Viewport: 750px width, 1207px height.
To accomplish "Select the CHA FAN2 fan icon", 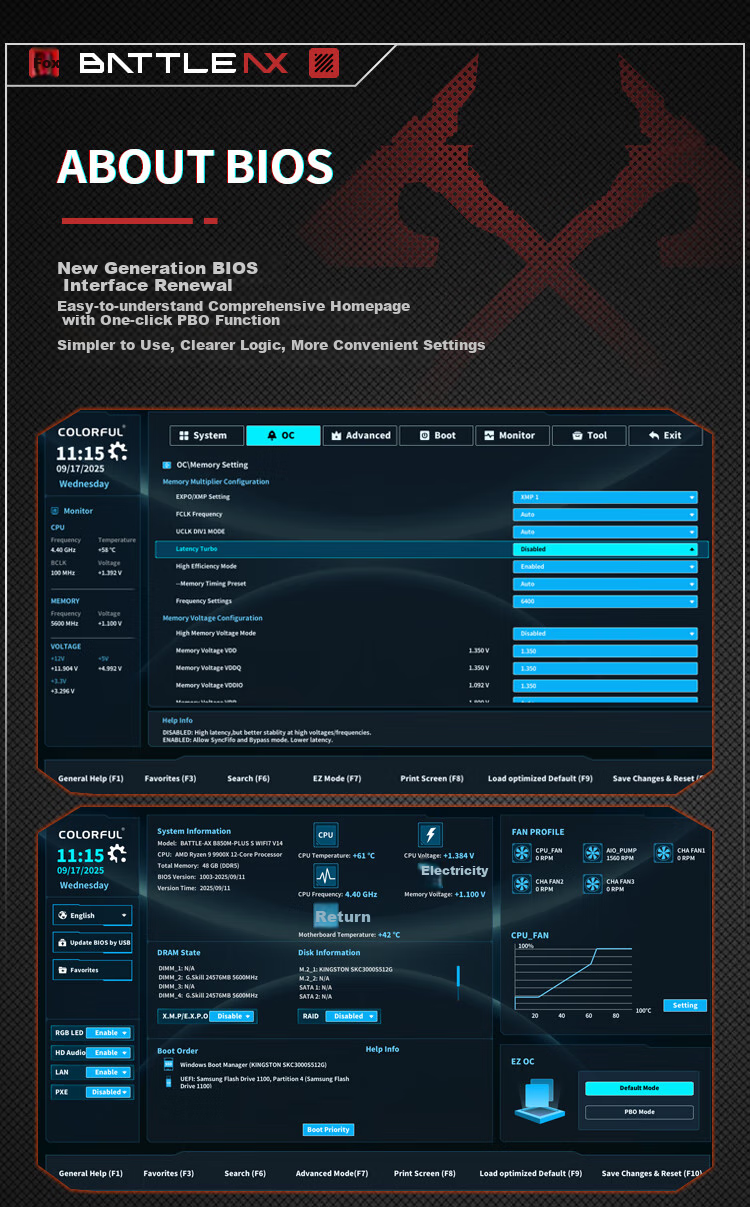I will coord(522,884).
